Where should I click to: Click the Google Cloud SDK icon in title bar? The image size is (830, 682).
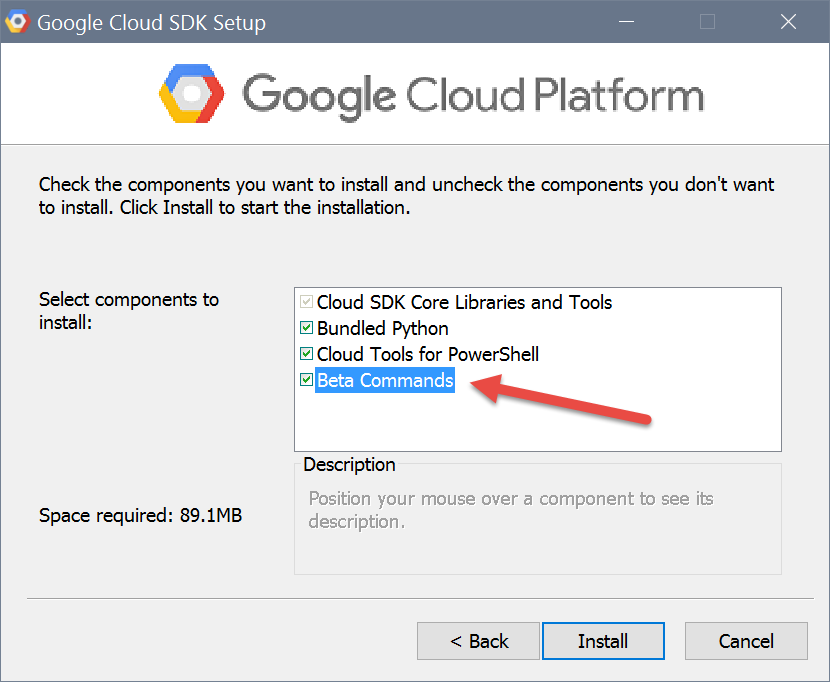pyautogui.click(x=17, y=21)
